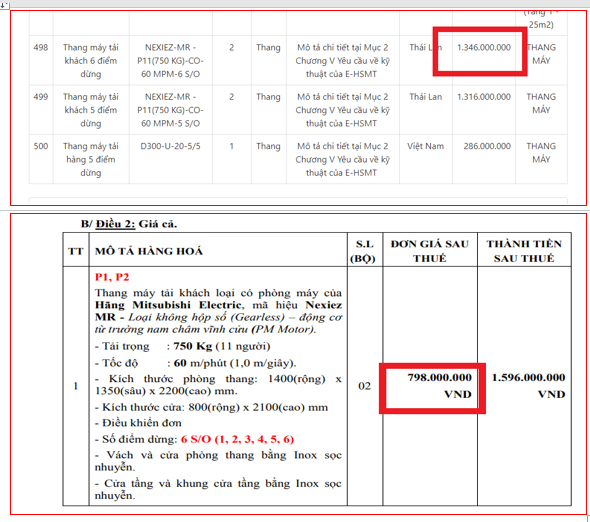Click 'Cửa tầng và khung cửa tầng' line
Screen dimensions: 590x522
click(x=218, y=489)
